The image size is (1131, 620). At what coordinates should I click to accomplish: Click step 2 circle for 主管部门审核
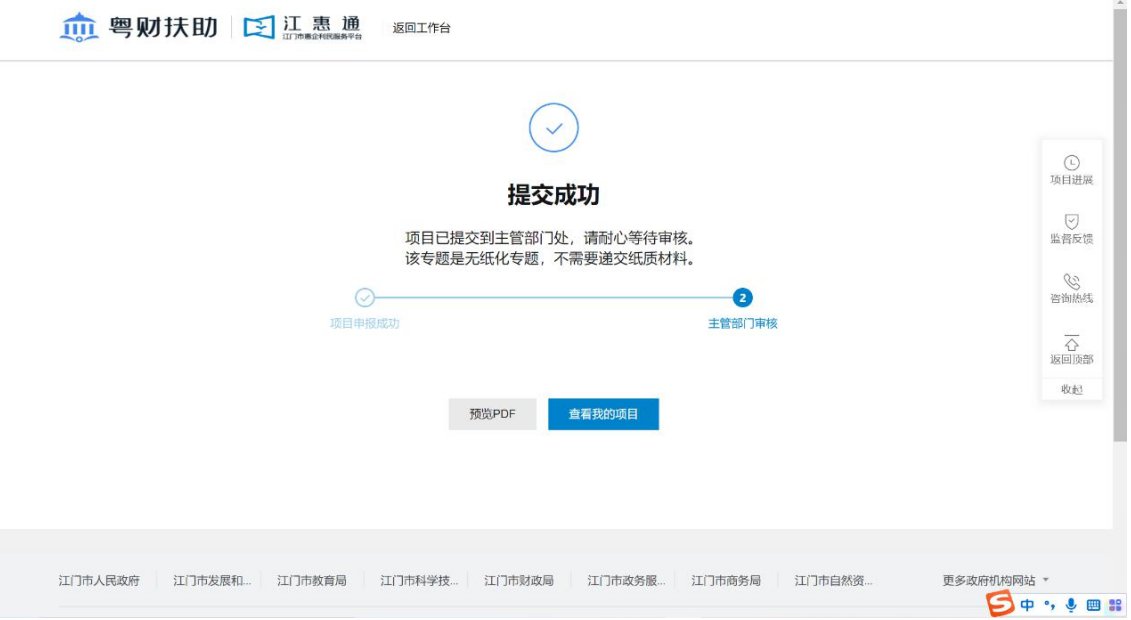click(x=744, y=298)
